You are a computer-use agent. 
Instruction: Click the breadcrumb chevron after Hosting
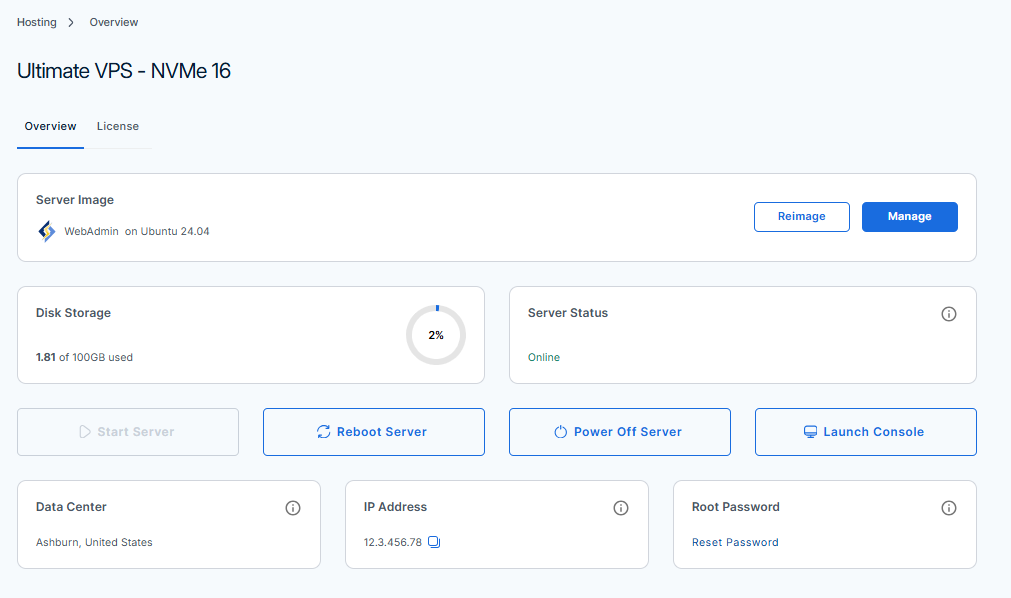[x=71, y=23]
